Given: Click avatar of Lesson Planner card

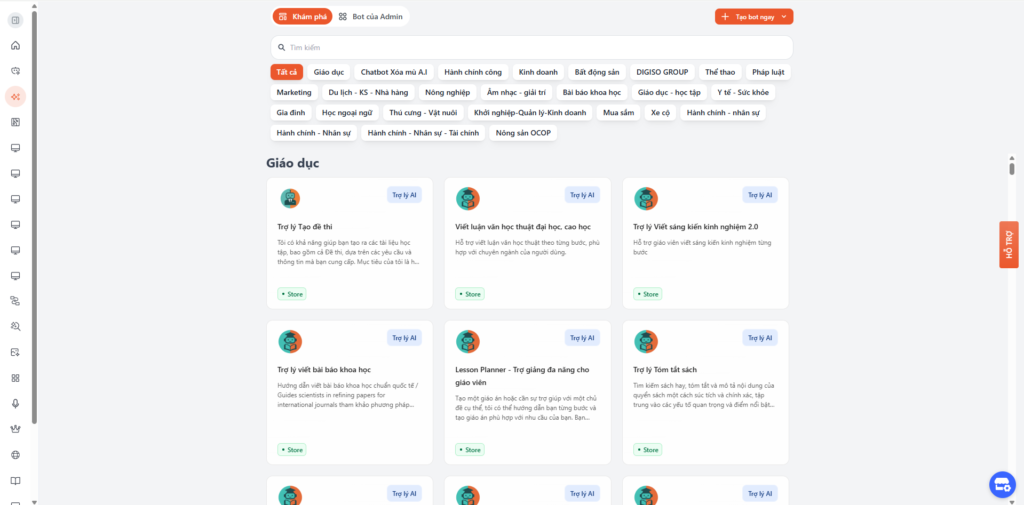Looking at the screenshot, I should (468, 342).
